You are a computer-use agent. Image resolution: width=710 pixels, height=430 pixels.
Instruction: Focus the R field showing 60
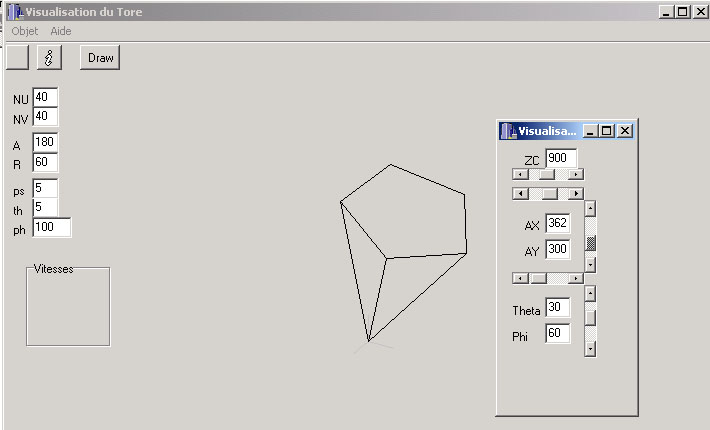point(45,162)
